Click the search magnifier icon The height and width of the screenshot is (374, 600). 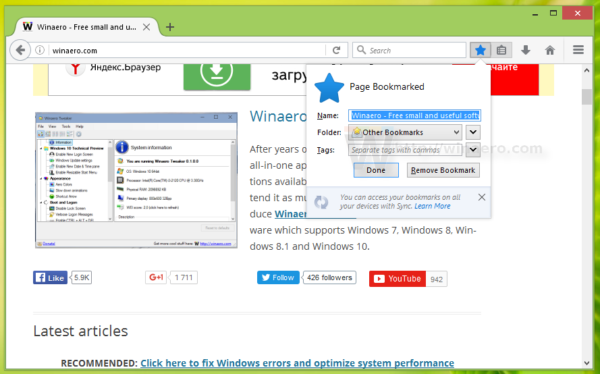[361, 50]
